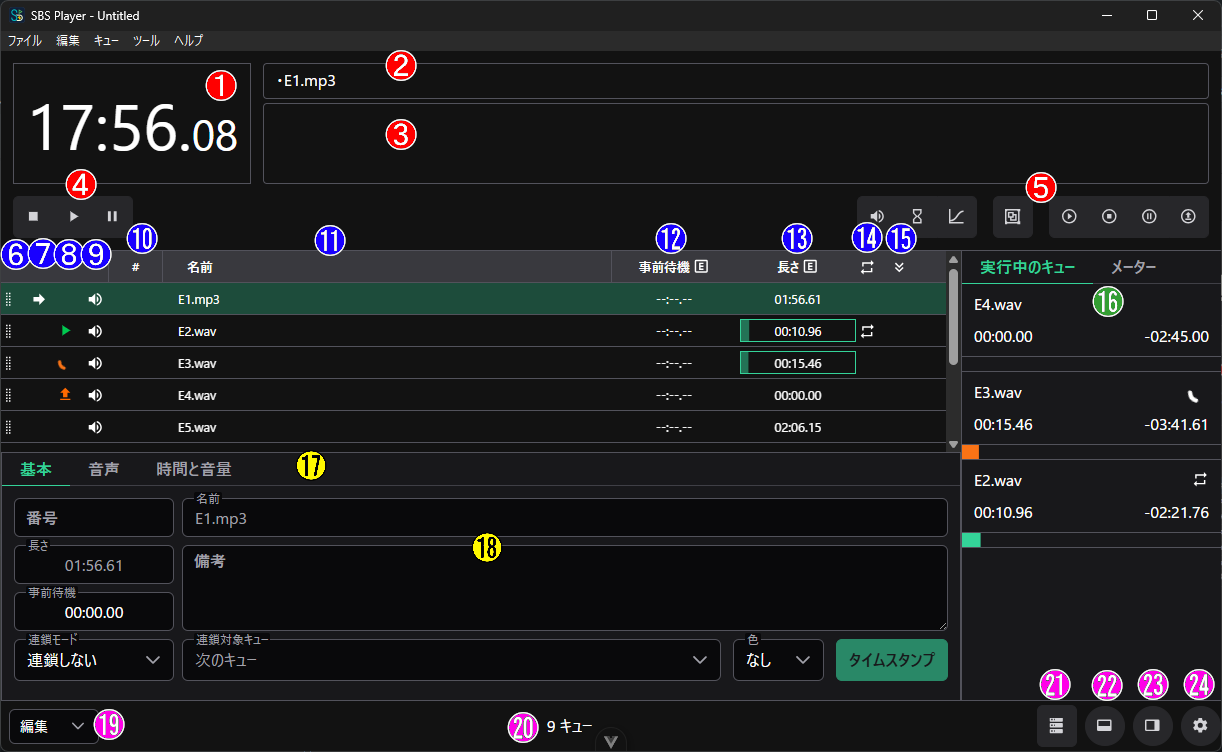Click the green play icon on the E2.wav row
The image size is (1222, 752).
(66, 330)
